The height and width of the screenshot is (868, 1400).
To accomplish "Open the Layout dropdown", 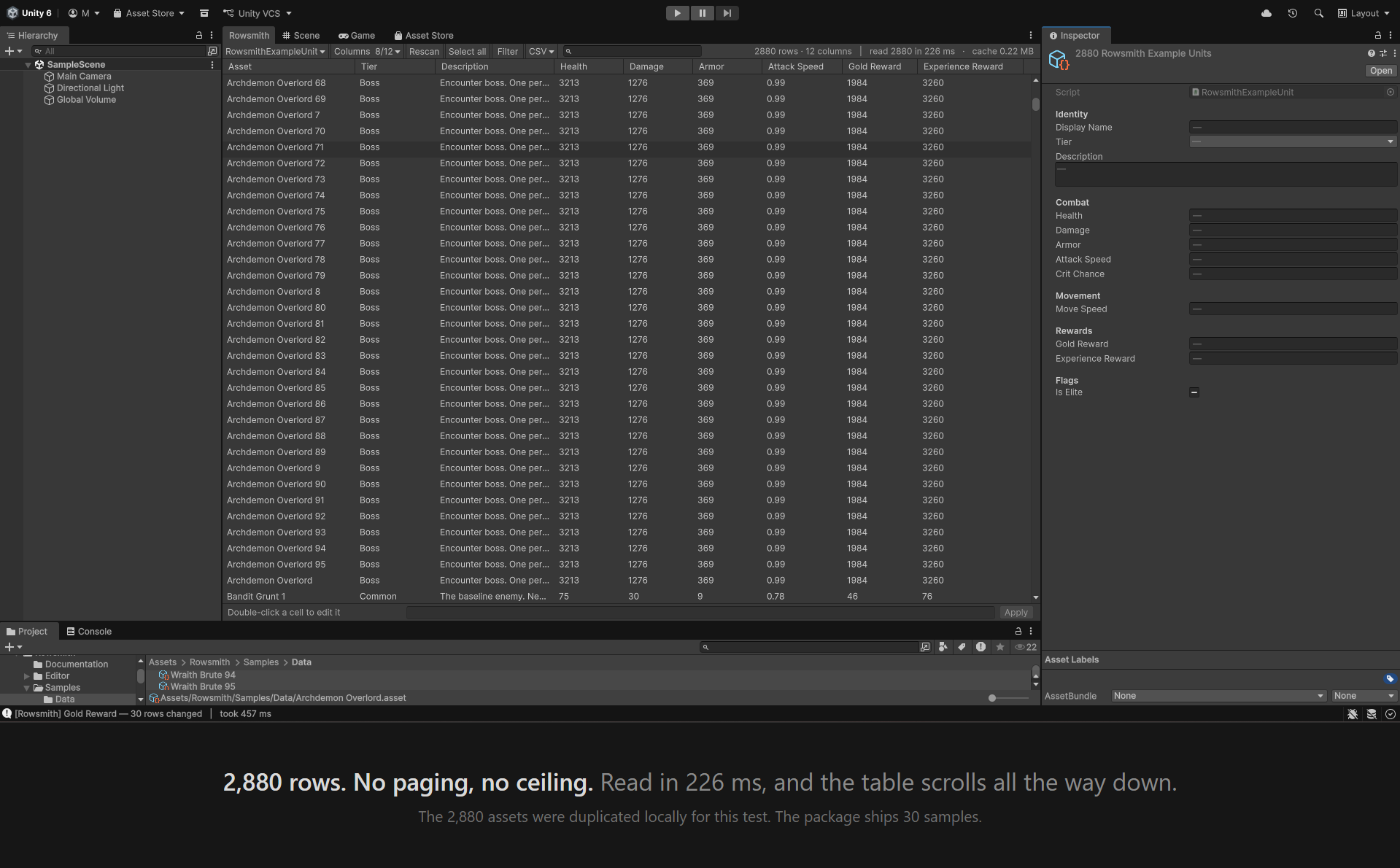I will point(1364,13).
